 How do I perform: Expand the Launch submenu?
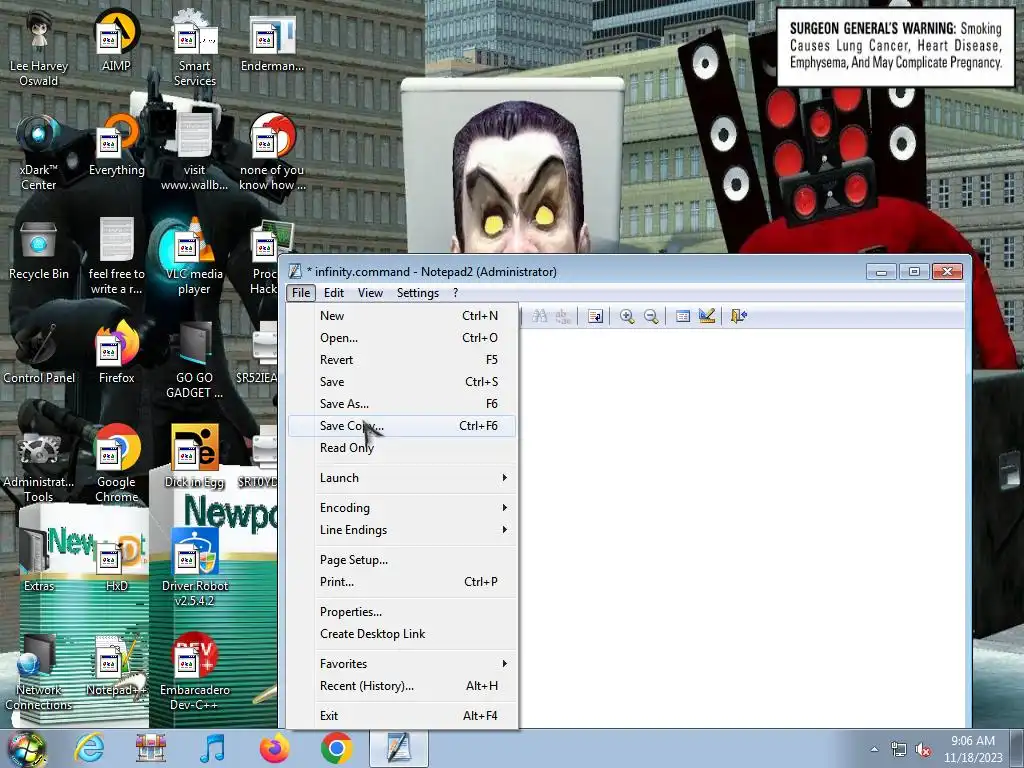[x=401, y=478]
